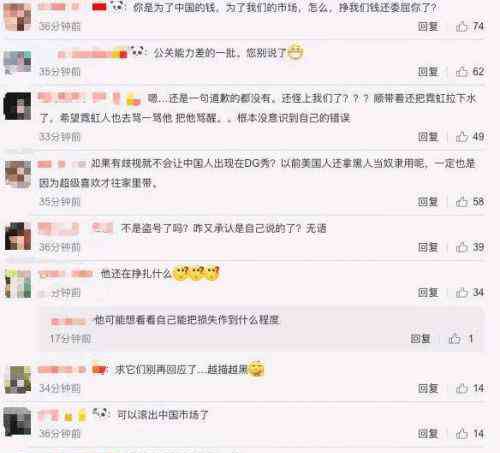Like the nested reply with 1 like

[x=454, y=339]
